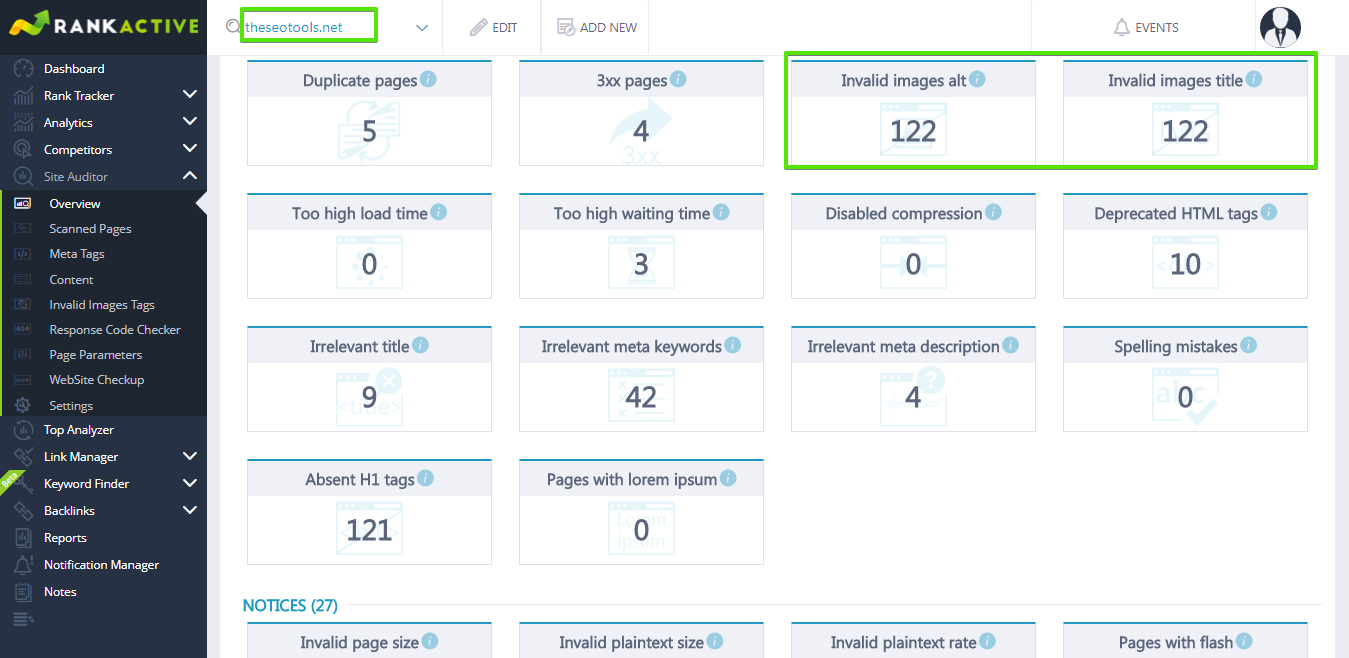
Task: Click the Events bell icon
Action: [x=1122, y=28]
